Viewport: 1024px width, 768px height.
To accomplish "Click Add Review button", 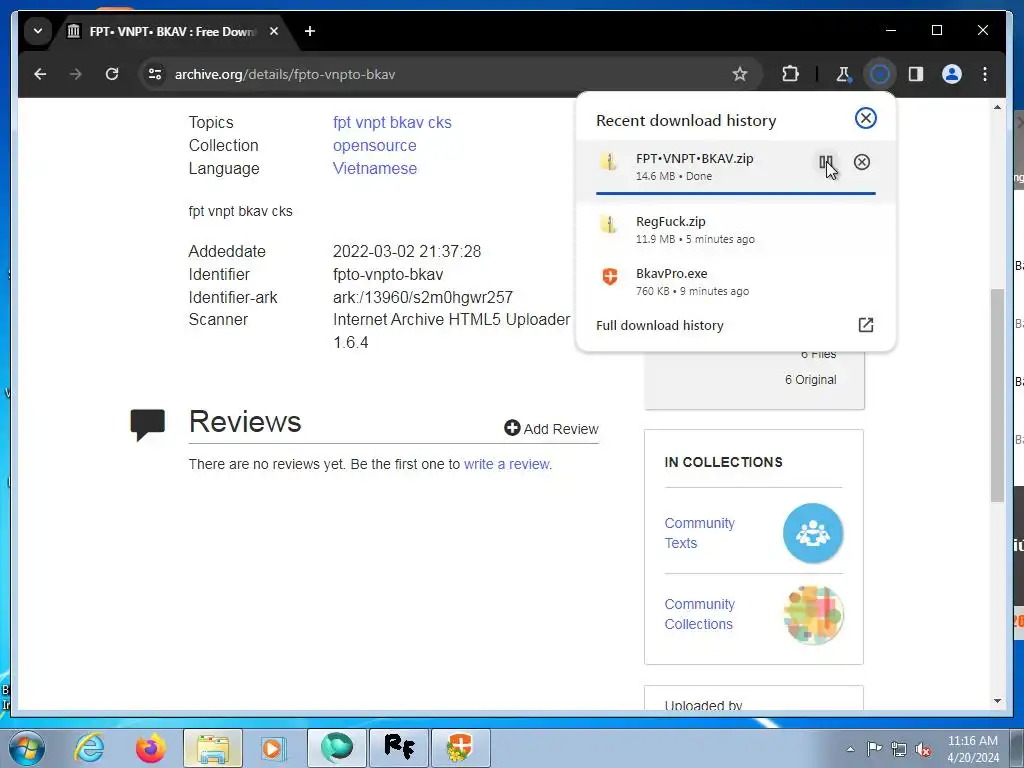I will (x=551, y=428).
